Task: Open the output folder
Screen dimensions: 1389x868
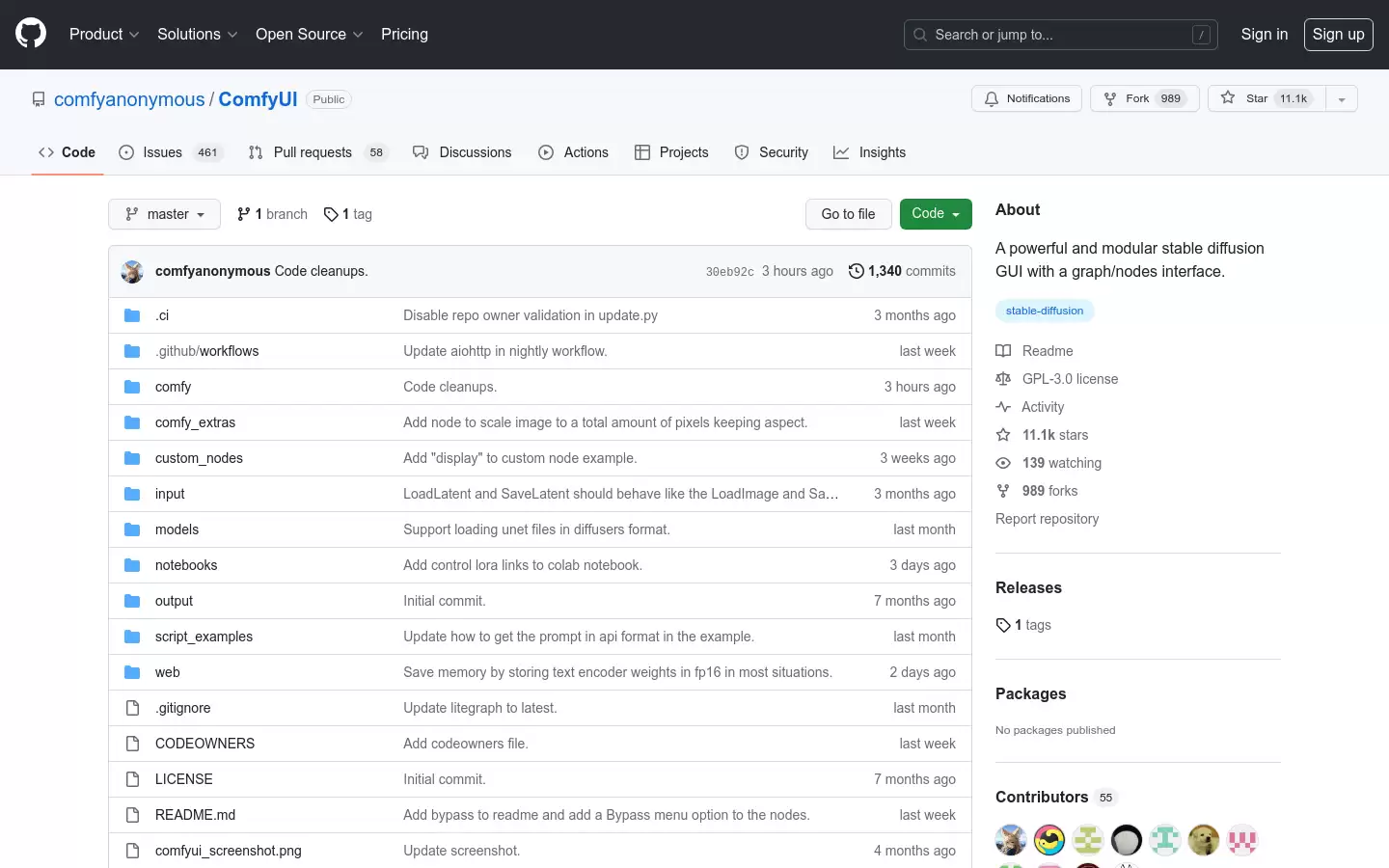Action: click(174, 601)
